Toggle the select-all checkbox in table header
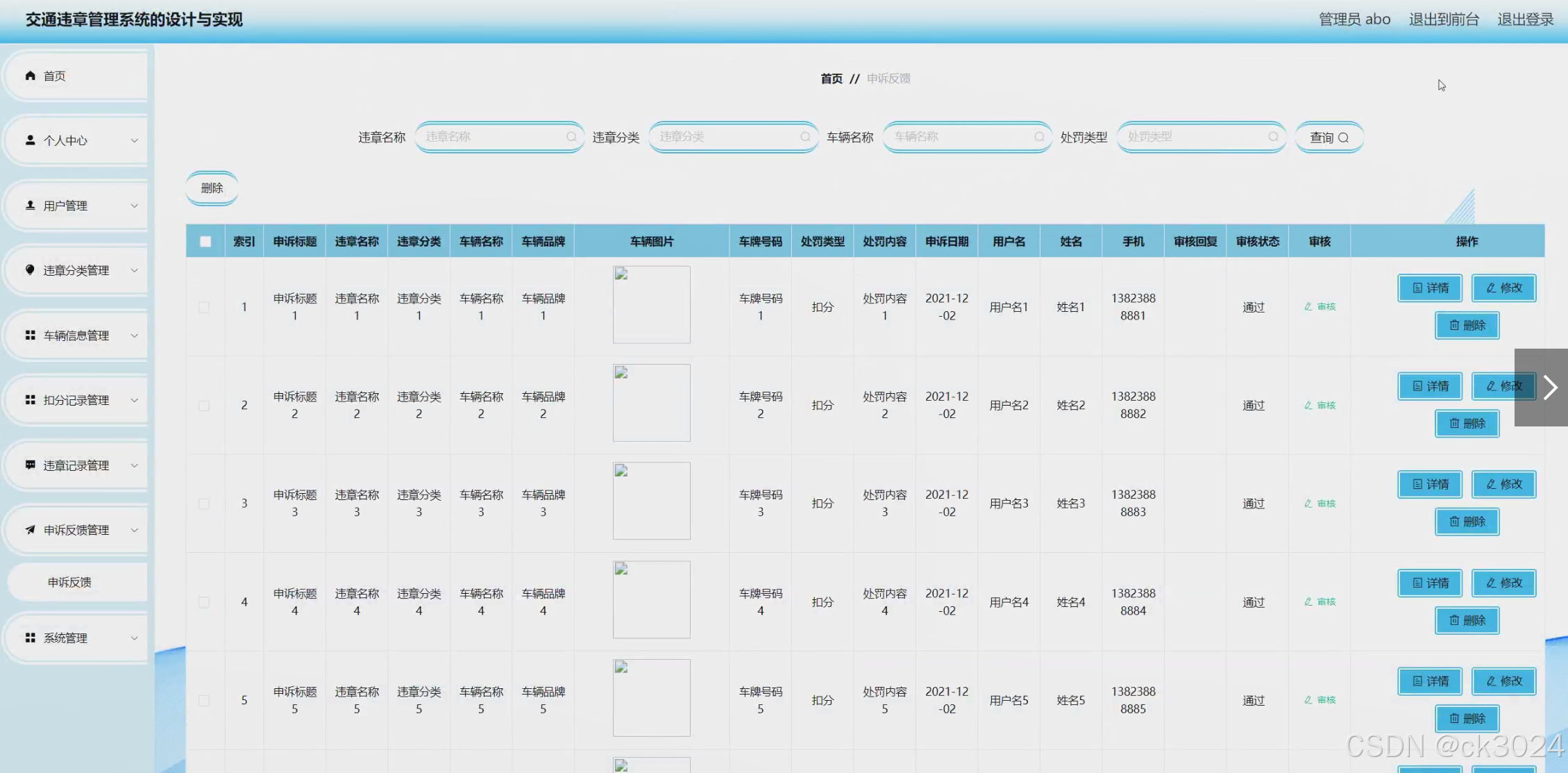The height and width of the screenshot is (773, 1568). (205, 242)
